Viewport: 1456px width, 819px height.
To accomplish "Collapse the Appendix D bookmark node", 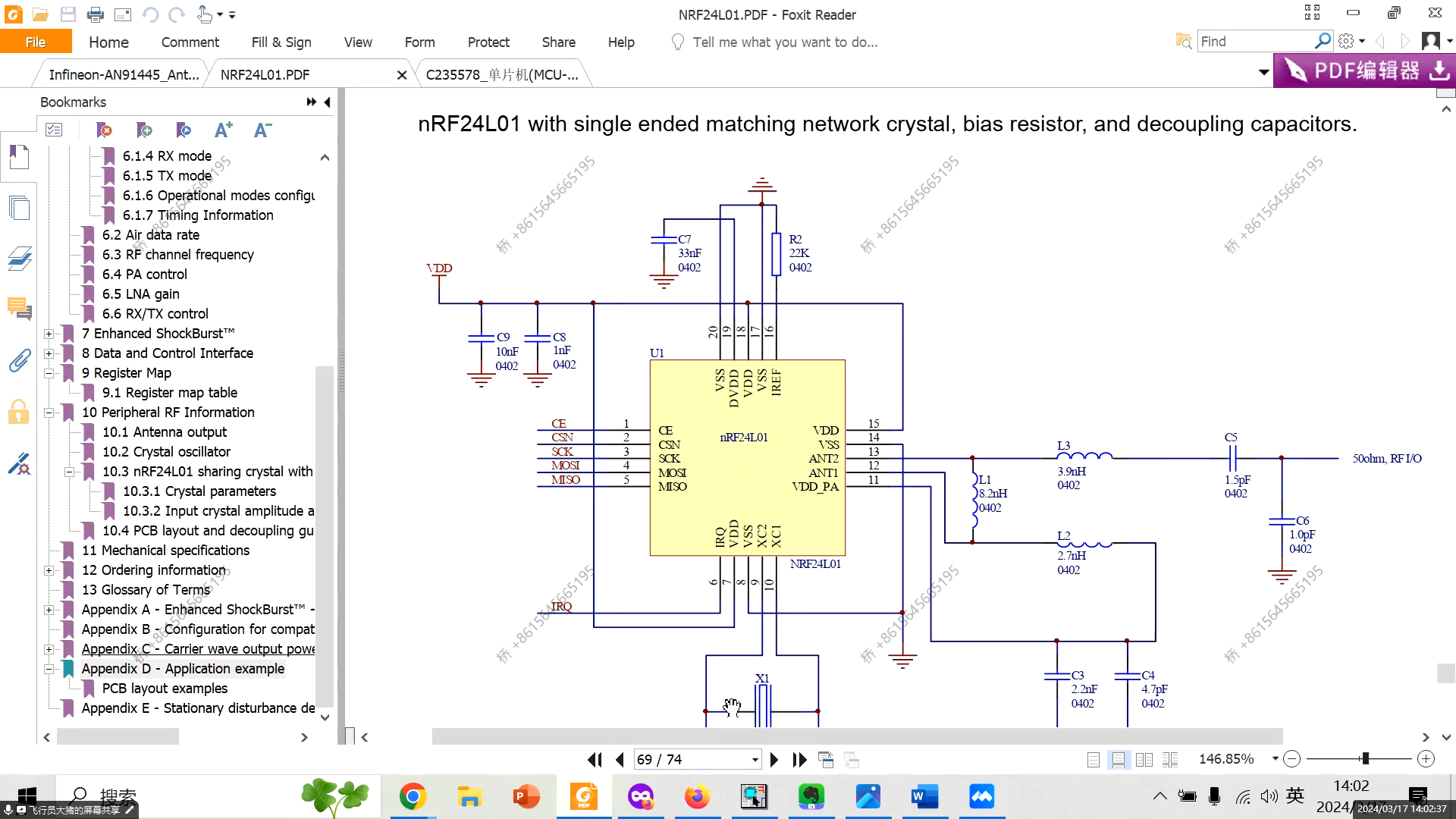I will point(49,669).
